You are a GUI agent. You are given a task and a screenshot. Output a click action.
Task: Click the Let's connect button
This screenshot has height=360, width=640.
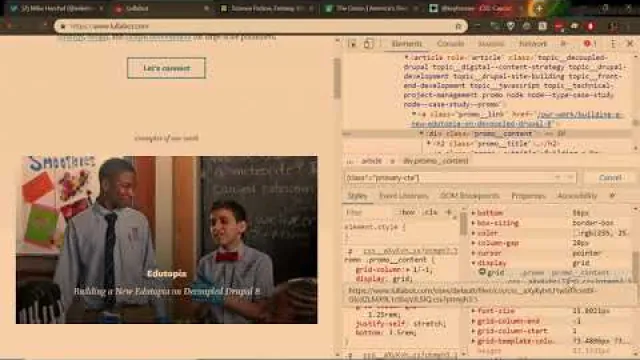167,68
